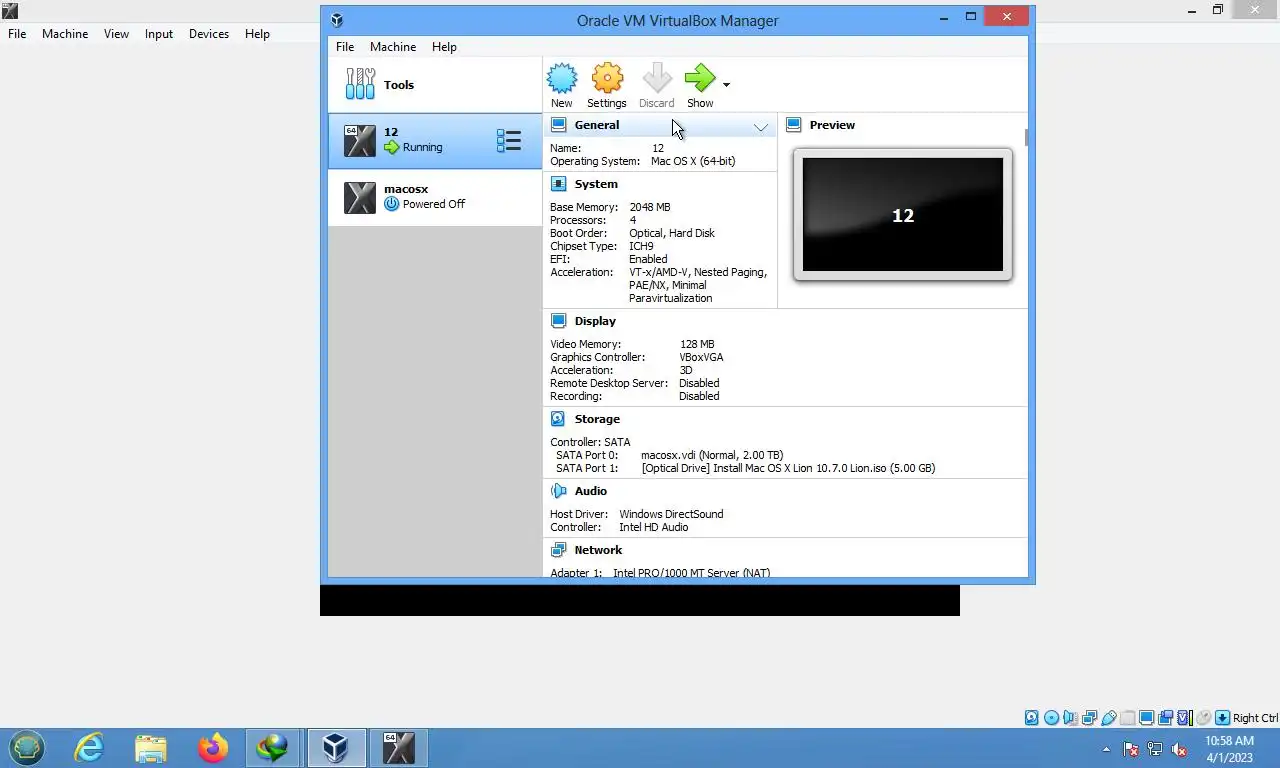Image resolution: width=1280 pixels, height=768 pixels.
Task: Launch Internet Explorer from the taskbar
Action: 89,747
